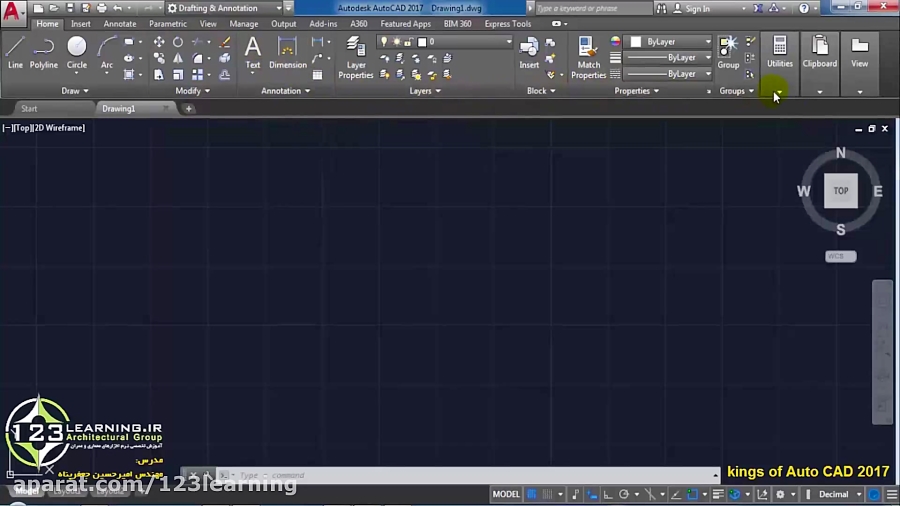Expand the Block panel

pyautogui.click(x=541, y=91)
